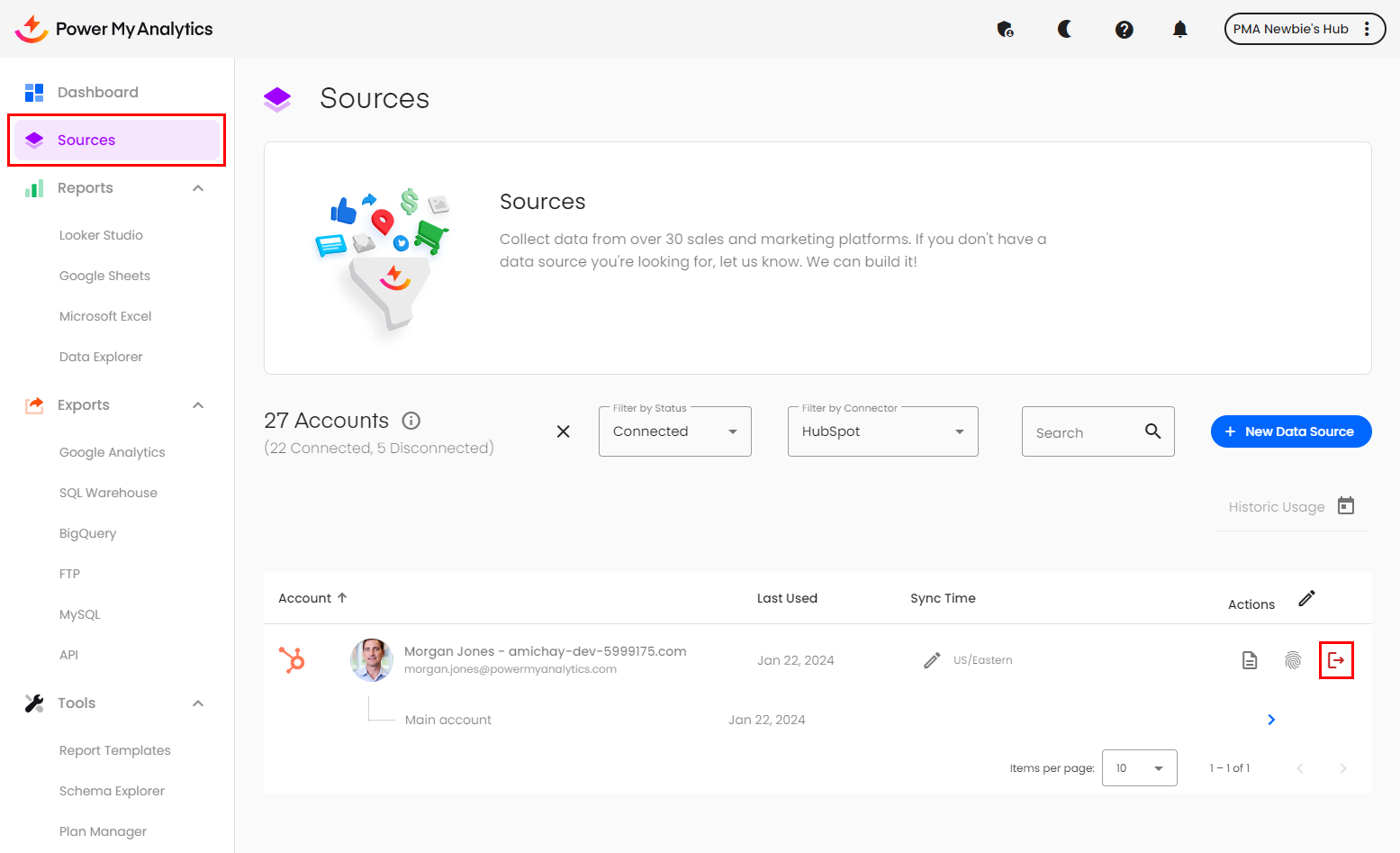The height and width of the screenshot is (853, 1400).
Task: Click the Historic Usage calendar icon
Action: 1346,506
